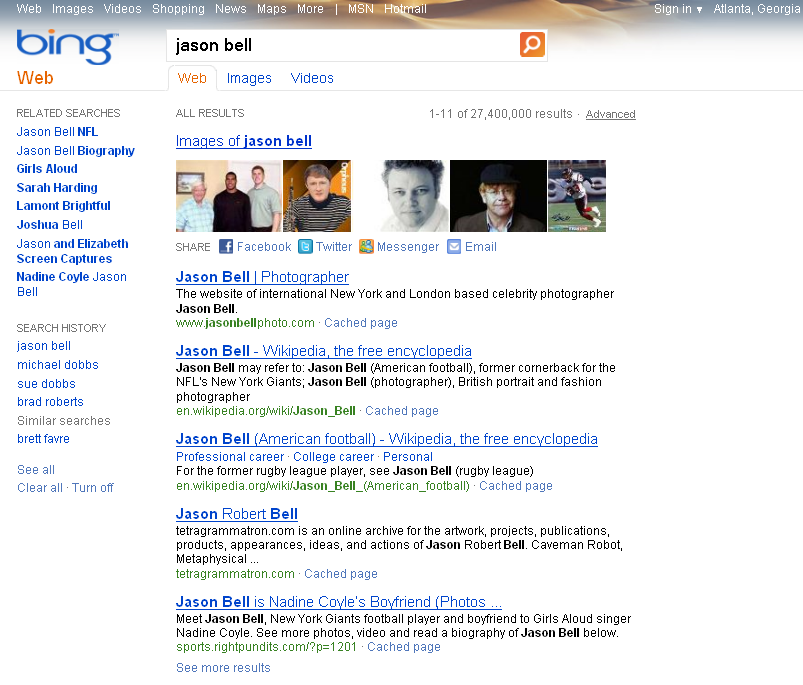This screenshot has width=803, height=685.
Task: Open thumbnail of man wearing black hat
Action: [x=498, y=196]
